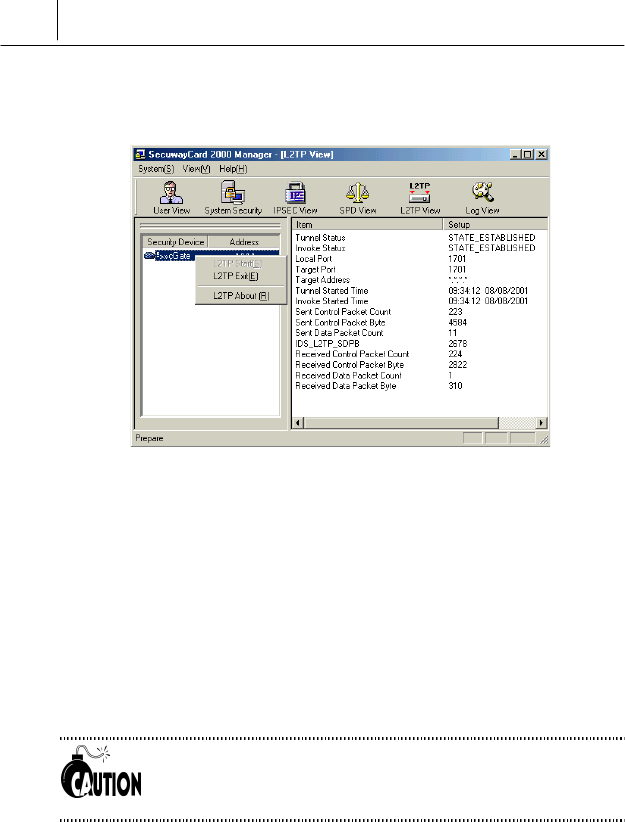The width and height of the screenshot is (625, 822).
Task: Select the Invoke Started Time row
Action: click(x=419, y=301)
